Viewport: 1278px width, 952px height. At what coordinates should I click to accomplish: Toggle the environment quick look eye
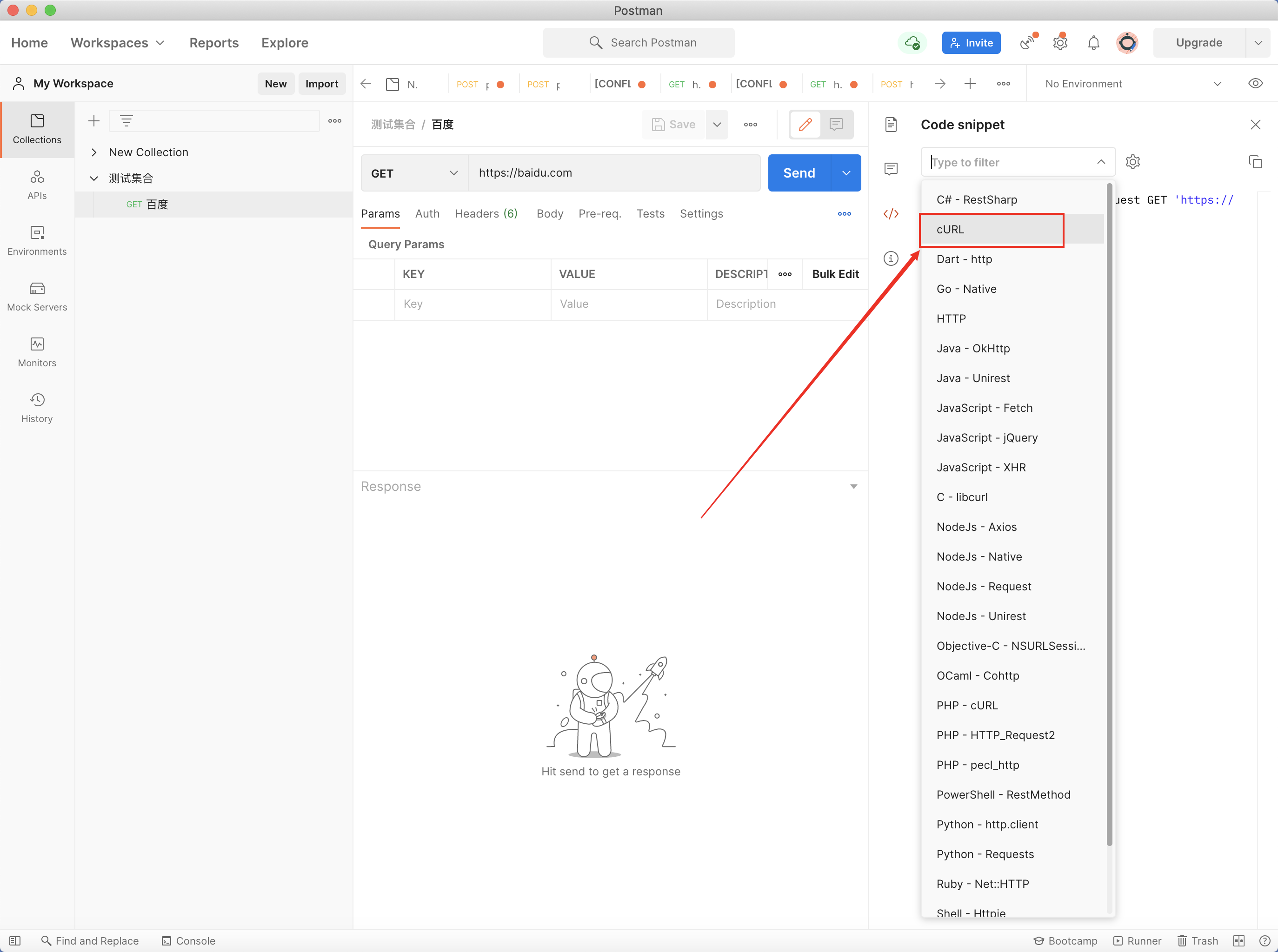pyautogui.click(x=1255, y=84)
